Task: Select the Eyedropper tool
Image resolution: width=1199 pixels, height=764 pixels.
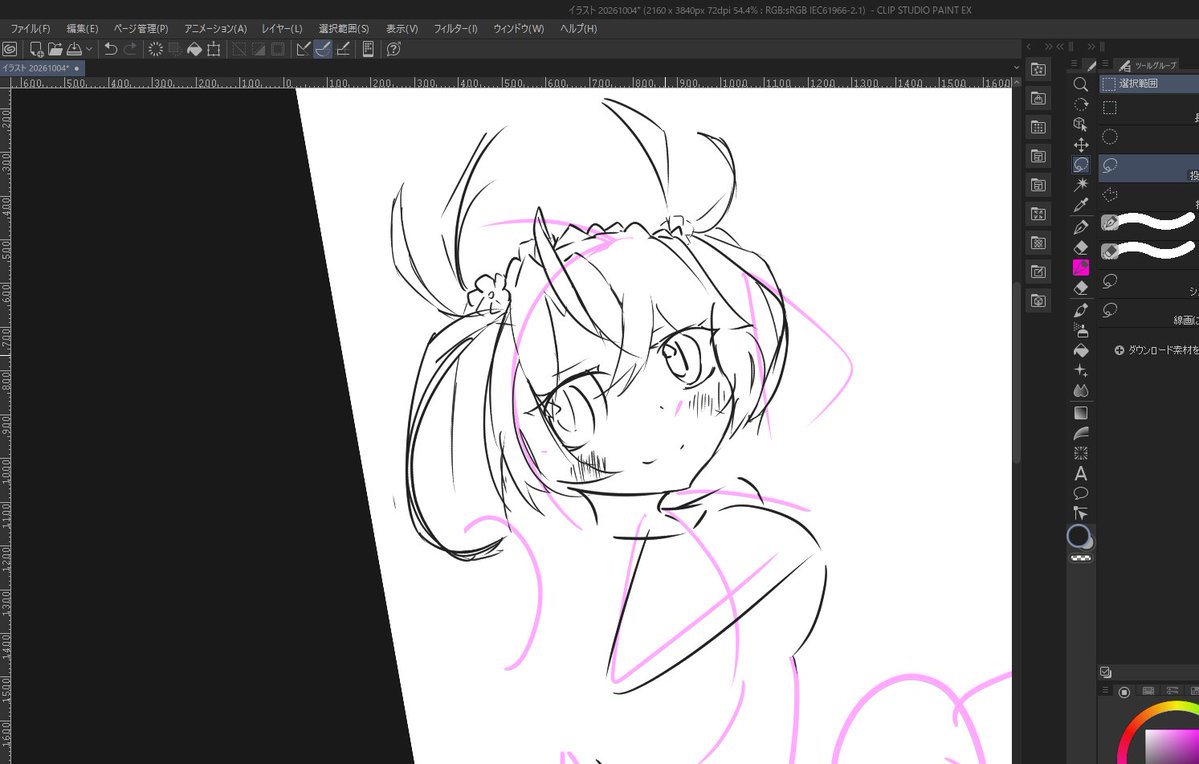Action: 1080,205
